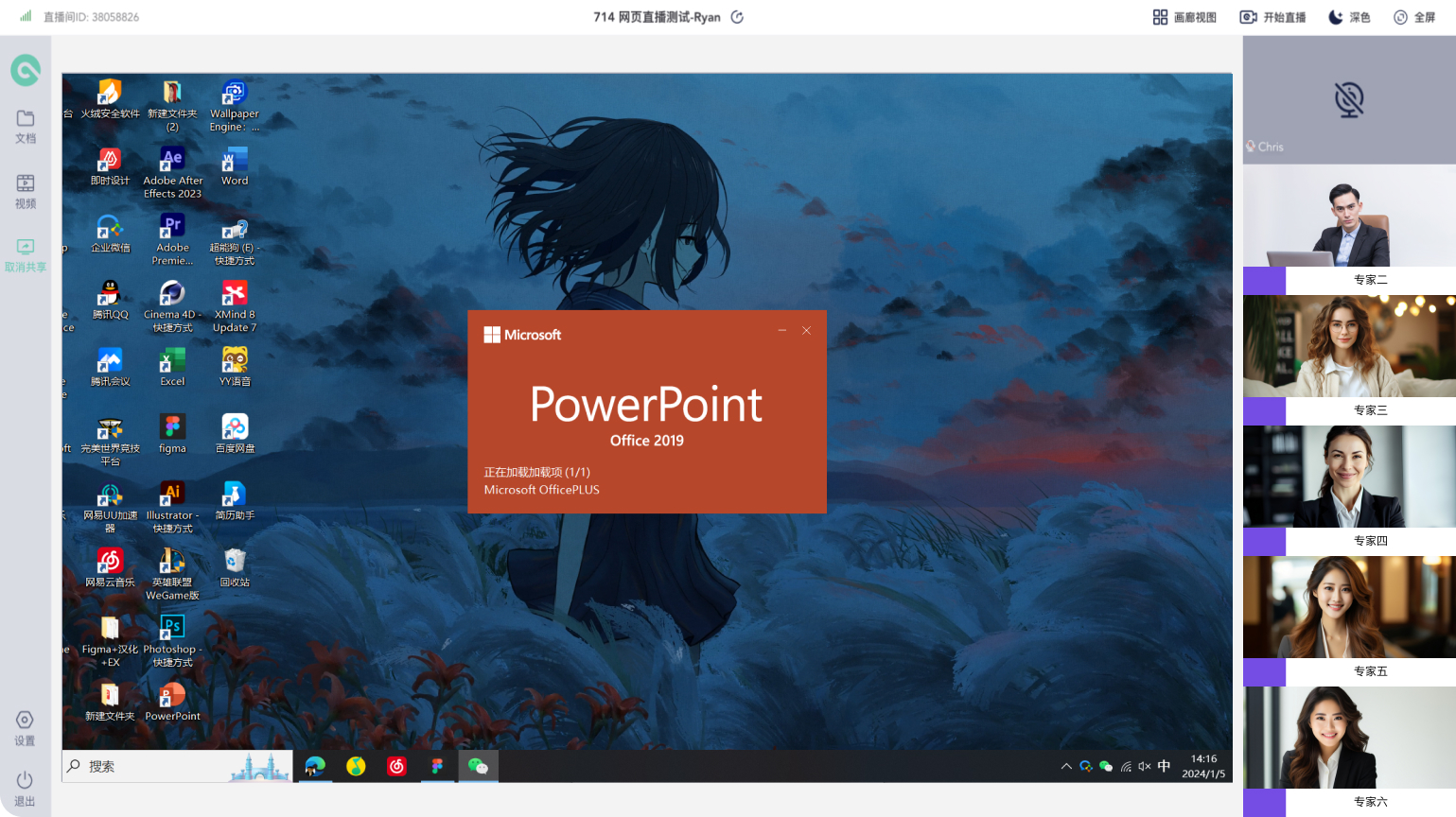This screenshot has width=1456, height=817.
Task: Refresh the room title with the reload icon
Action: [x=737, y=17]
